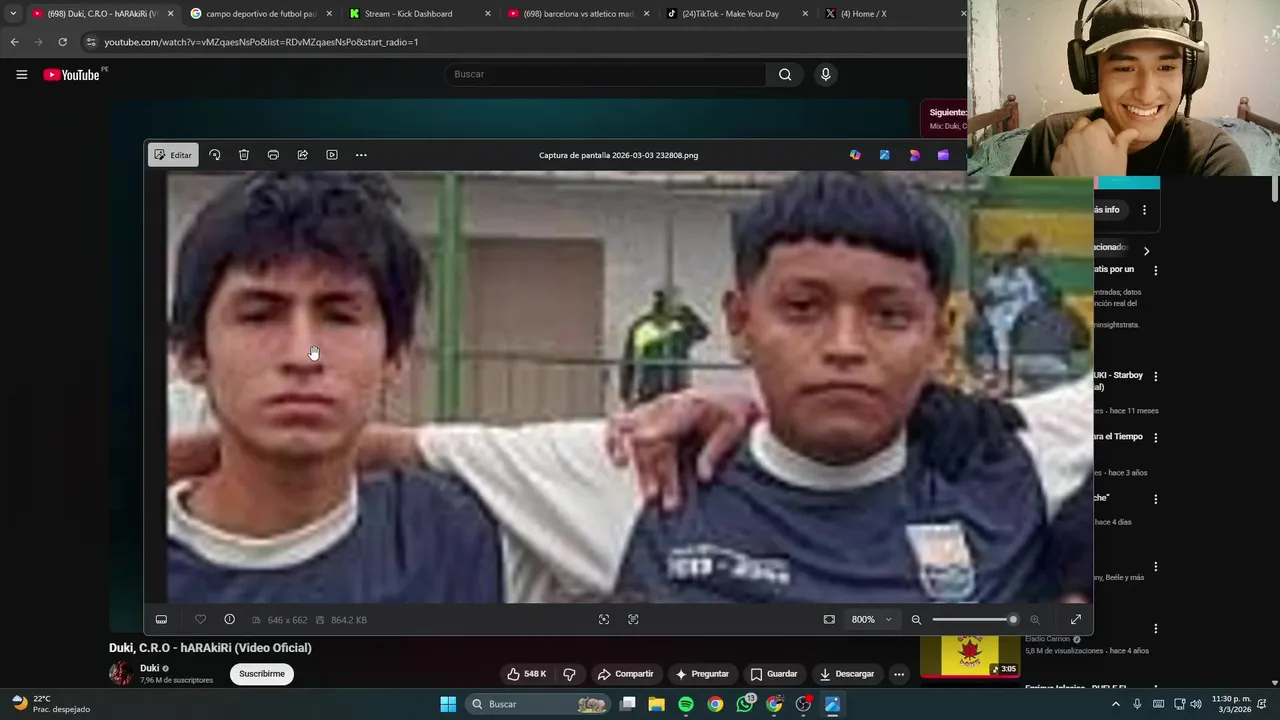
Task: Click the Chrome address bar URL
Action: 261,42
